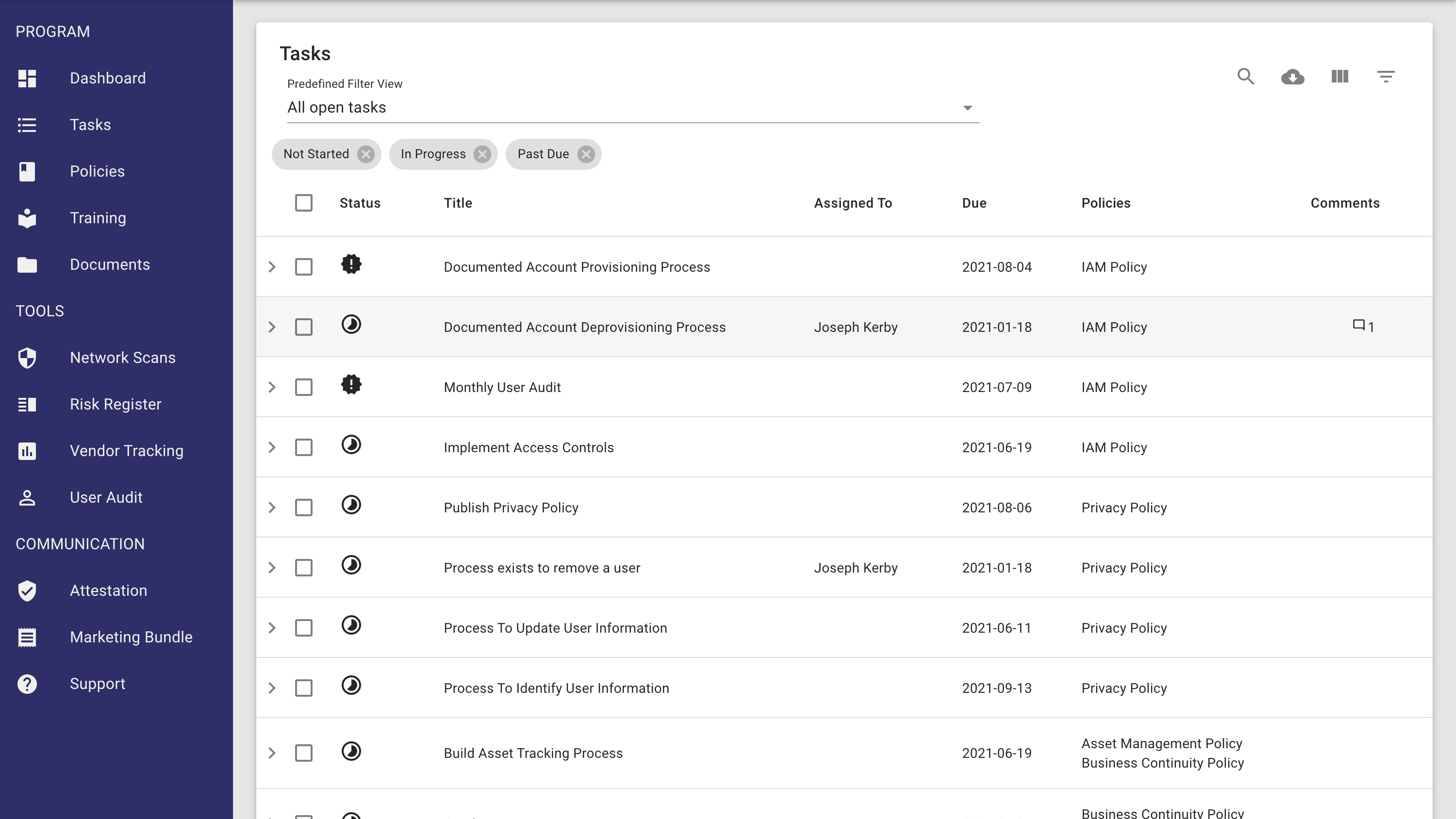Check the Build Asset Tracking Process row
This screenshot has height=819, width=1456.
pos(303,753)
